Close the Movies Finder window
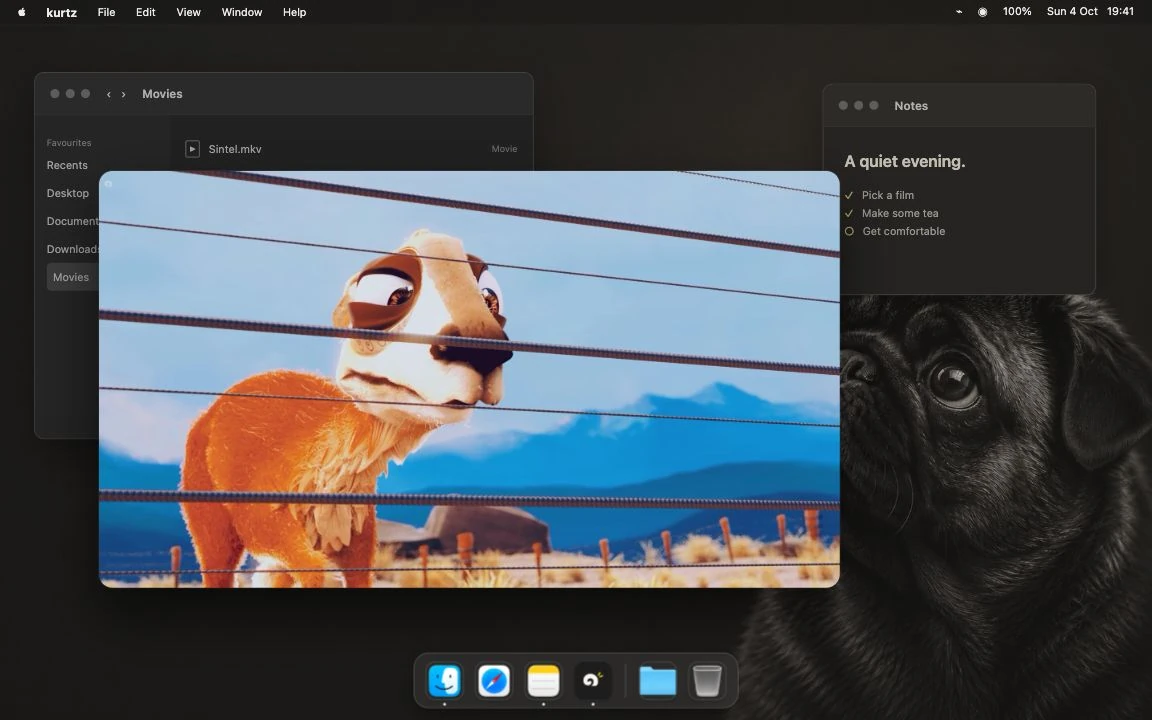The image size is (1152, 720). (x=54, y=94)
